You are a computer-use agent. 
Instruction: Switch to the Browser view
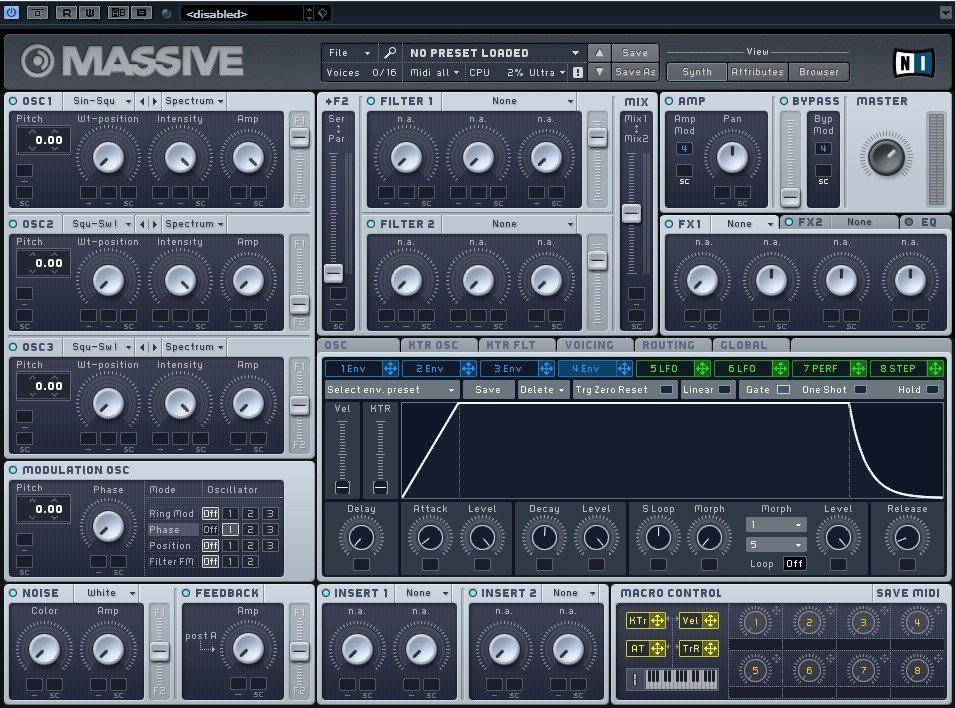[x=819, y=72]
